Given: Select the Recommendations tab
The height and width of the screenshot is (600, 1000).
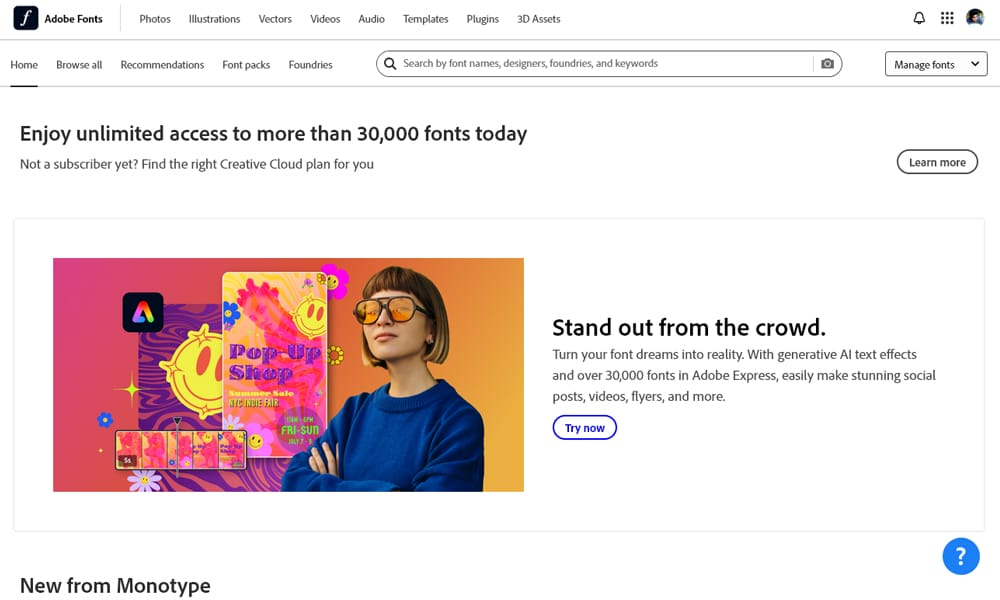Looking at the screenshot, I should (162, 64).
